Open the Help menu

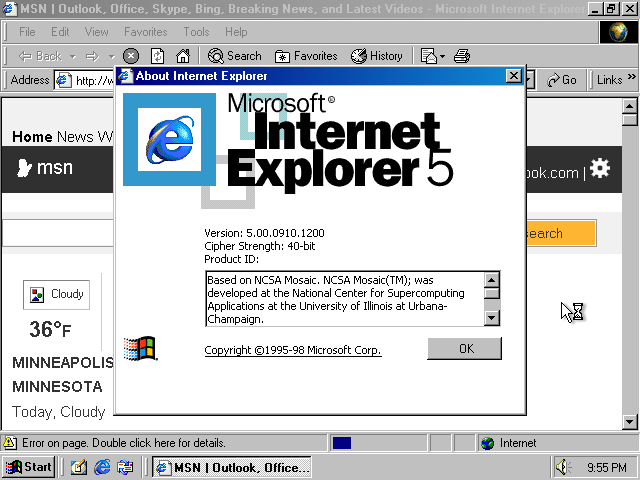236,32
